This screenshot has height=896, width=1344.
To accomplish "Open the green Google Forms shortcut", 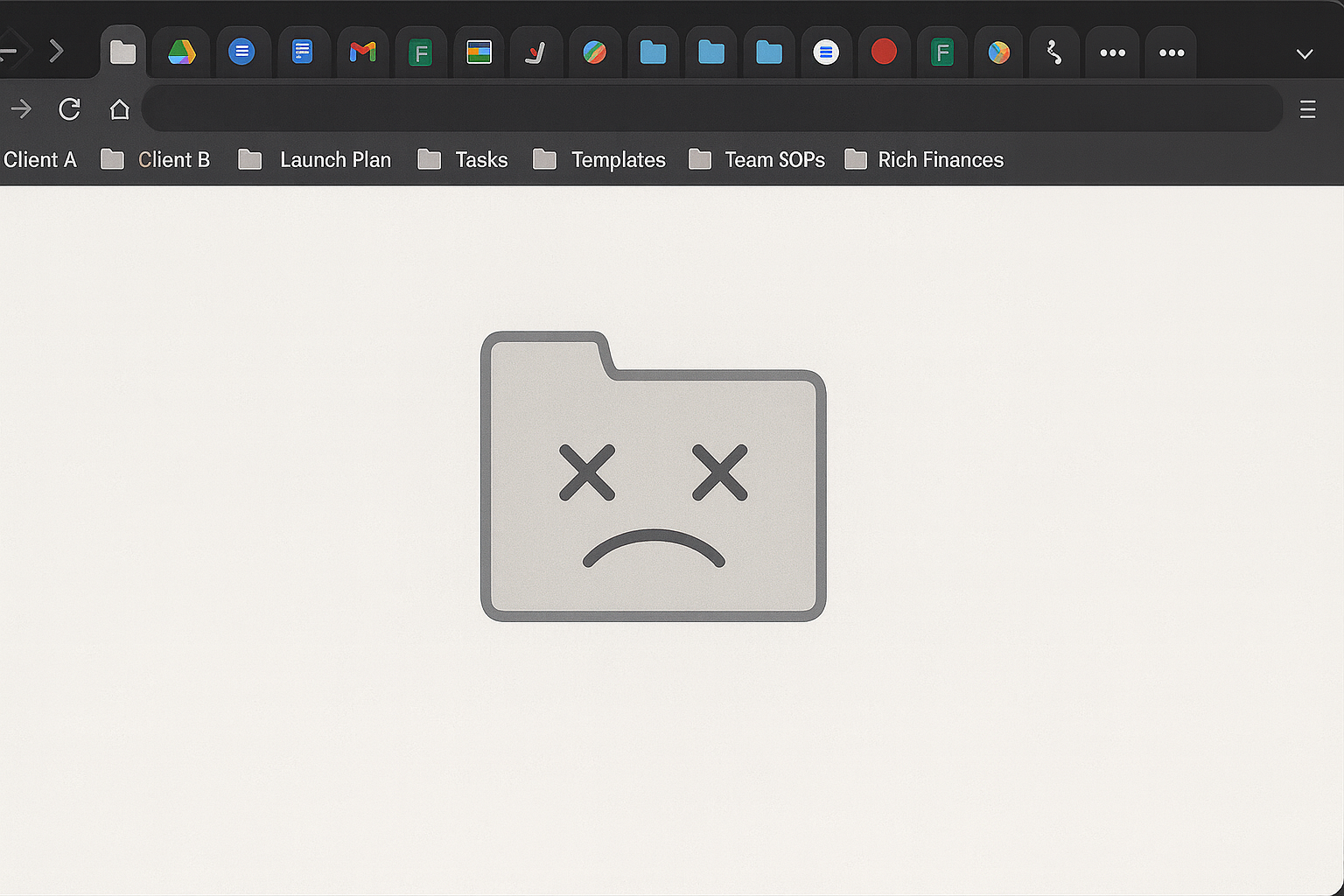I will (x=421, y=52).
